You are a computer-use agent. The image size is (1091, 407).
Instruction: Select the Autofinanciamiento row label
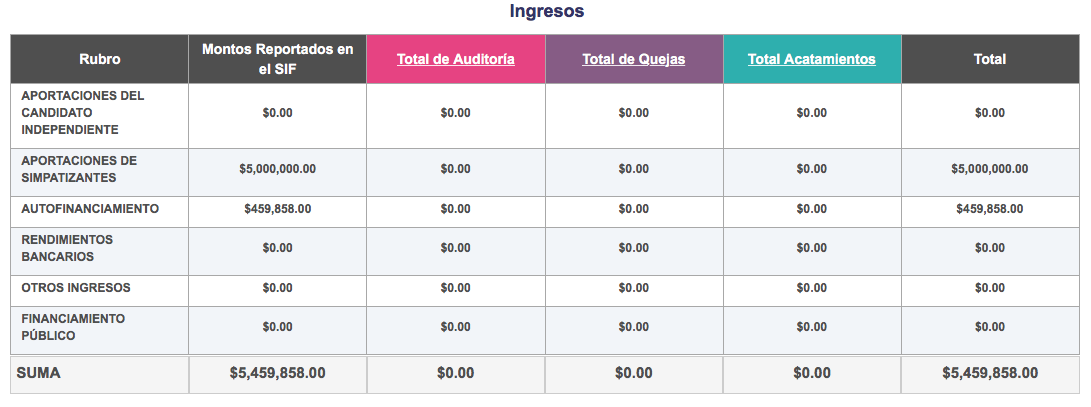tap(90, 209)
